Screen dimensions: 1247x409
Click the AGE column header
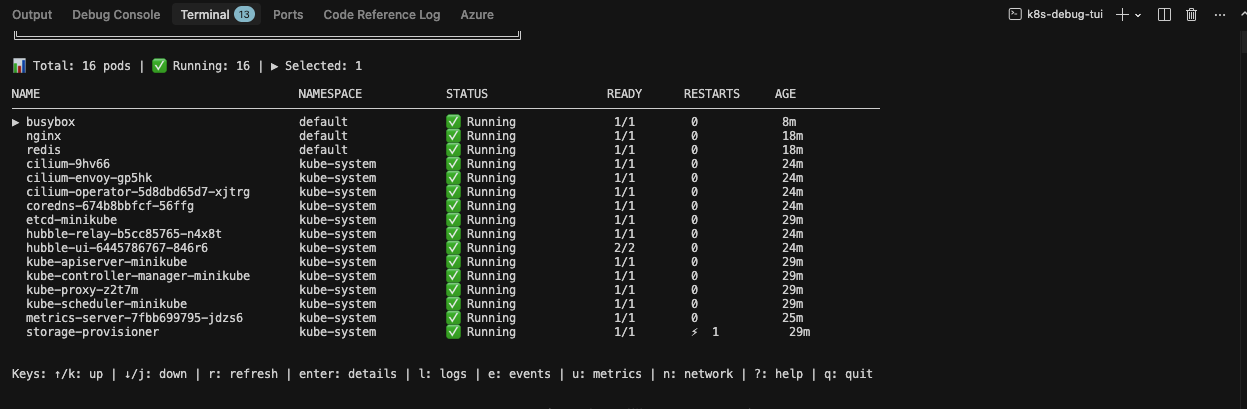786,94
